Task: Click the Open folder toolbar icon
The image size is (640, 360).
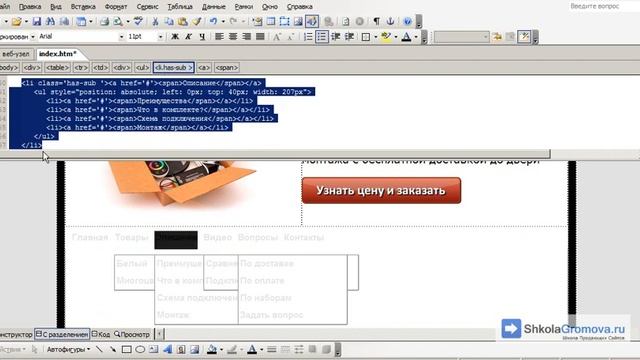Action: pyautogui.click(x=17, y=22)
